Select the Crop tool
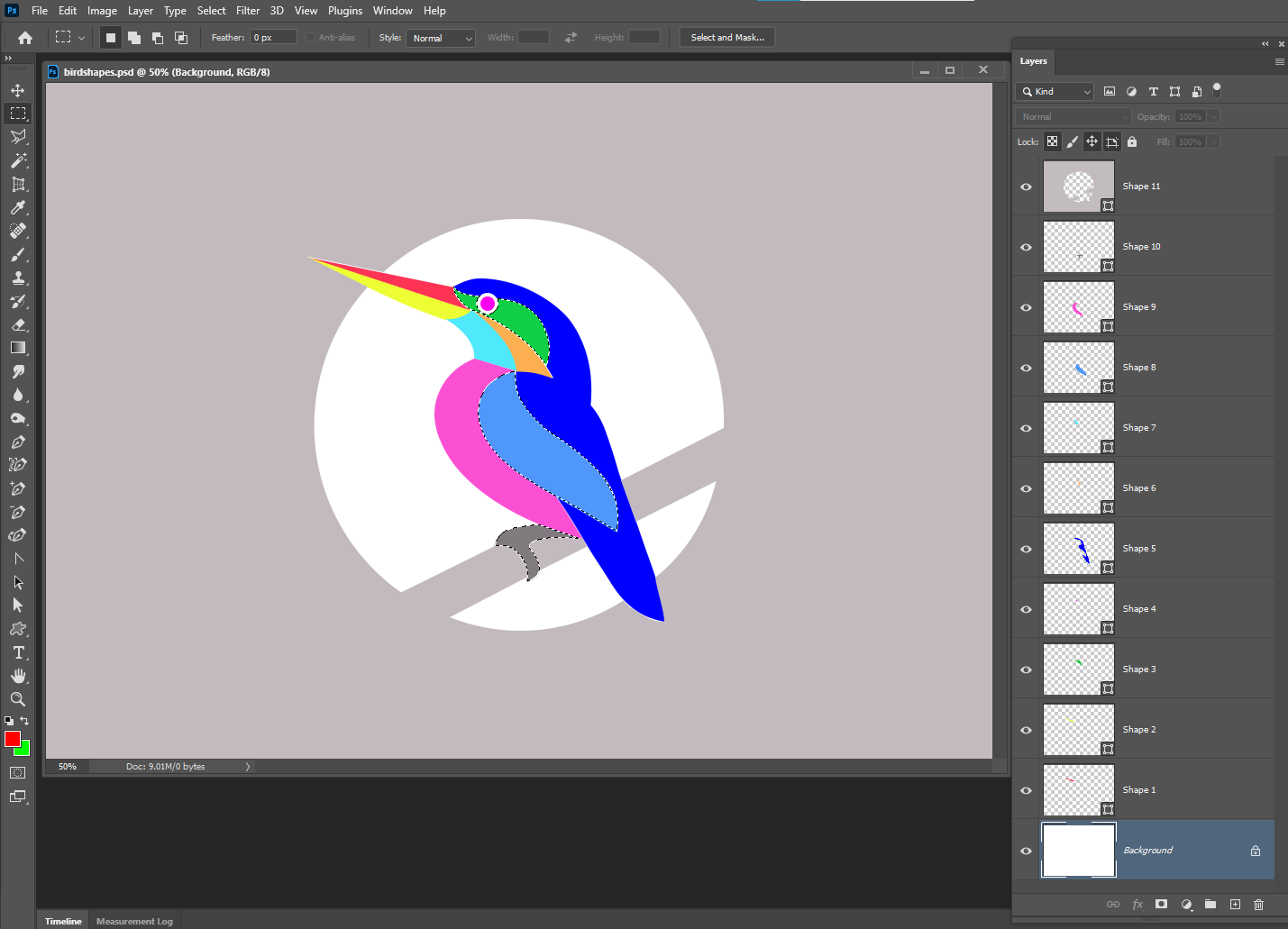 click(x=18, y=184)
